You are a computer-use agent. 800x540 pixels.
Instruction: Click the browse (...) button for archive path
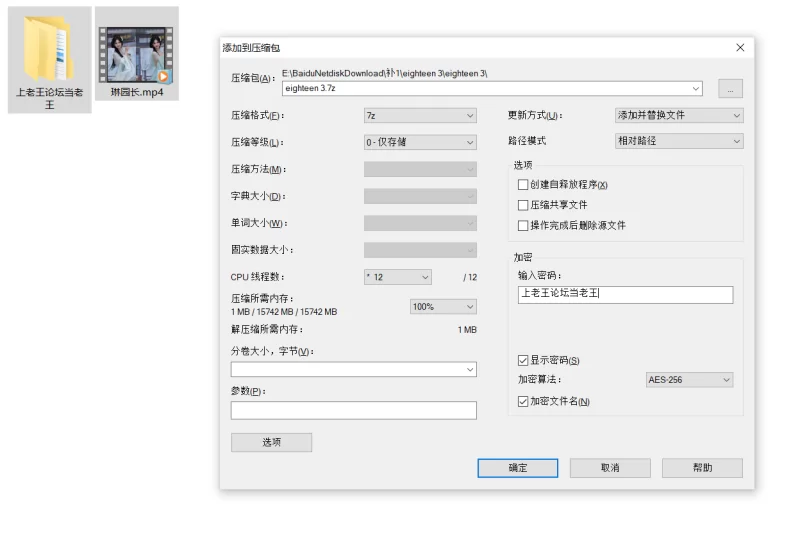(x=730, y=89)
